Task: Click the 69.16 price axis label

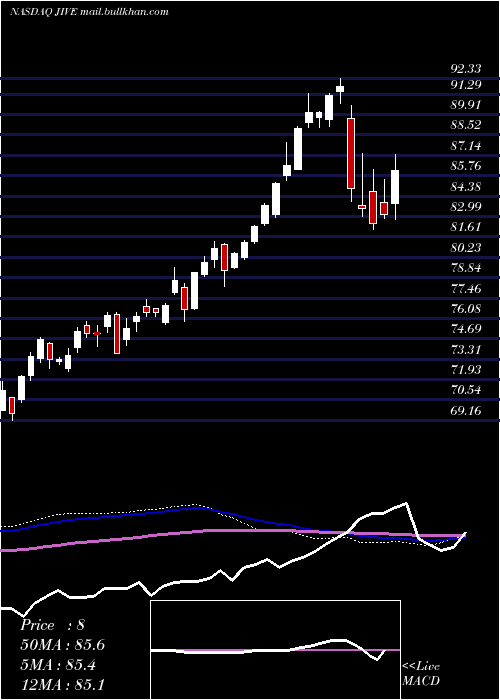Action: (466, 411)
